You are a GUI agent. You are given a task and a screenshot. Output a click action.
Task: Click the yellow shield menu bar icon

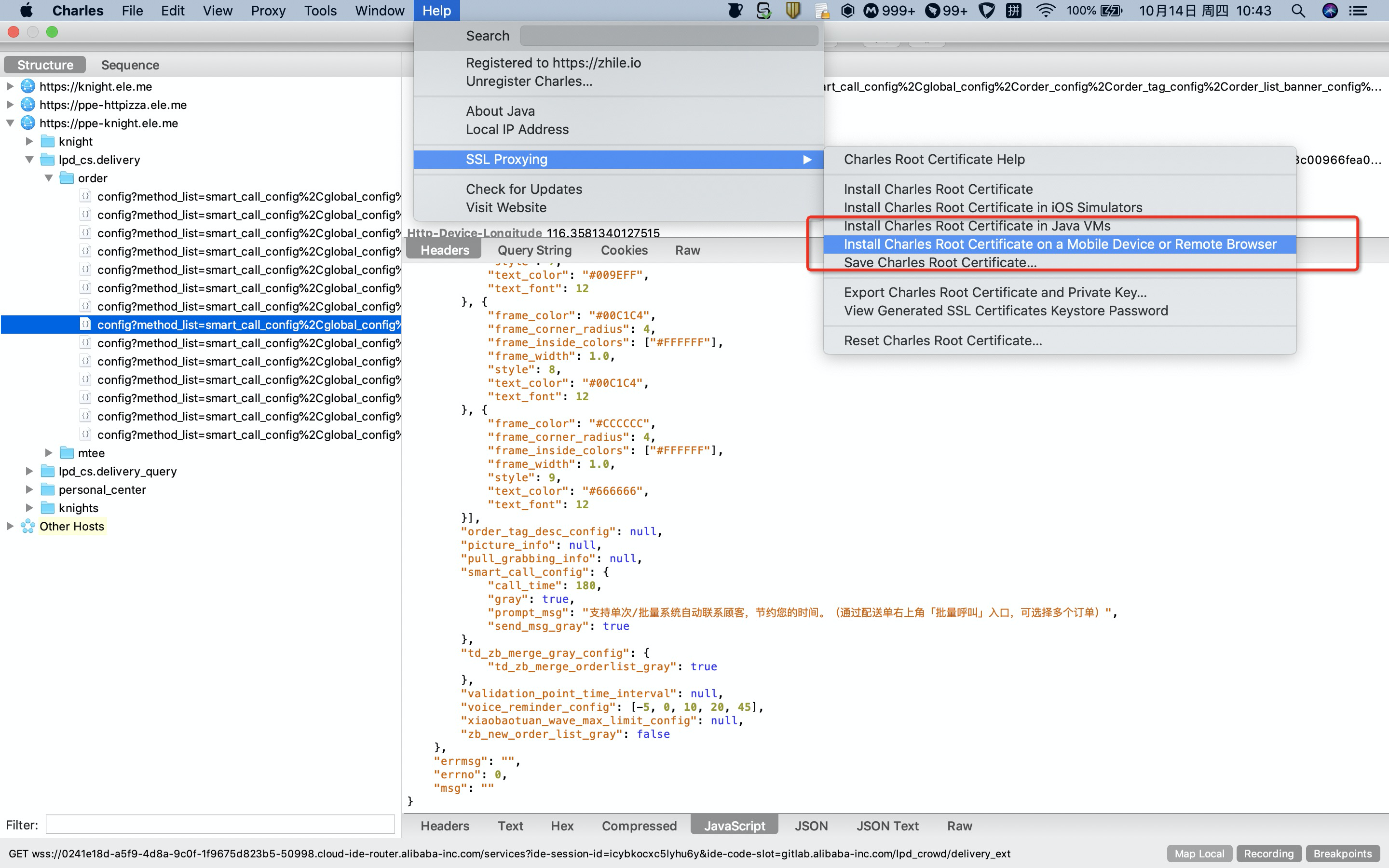click(x=793, y=10)
